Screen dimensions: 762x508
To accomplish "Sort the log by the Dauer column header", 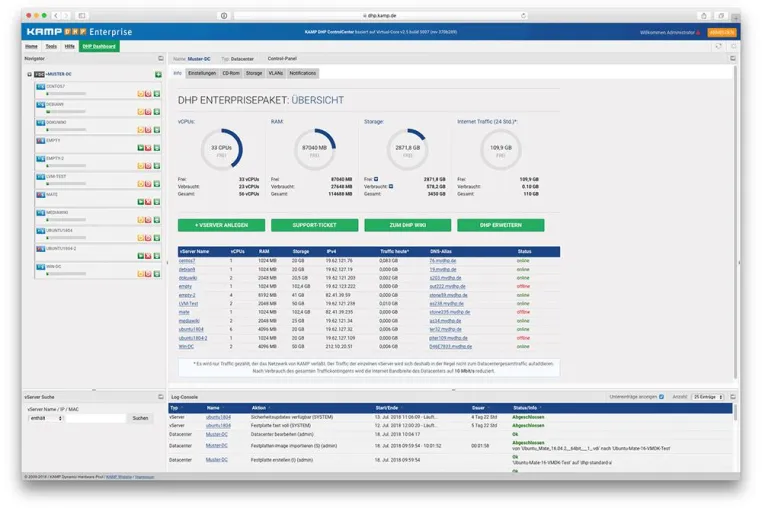I will [x=478, y=408].
